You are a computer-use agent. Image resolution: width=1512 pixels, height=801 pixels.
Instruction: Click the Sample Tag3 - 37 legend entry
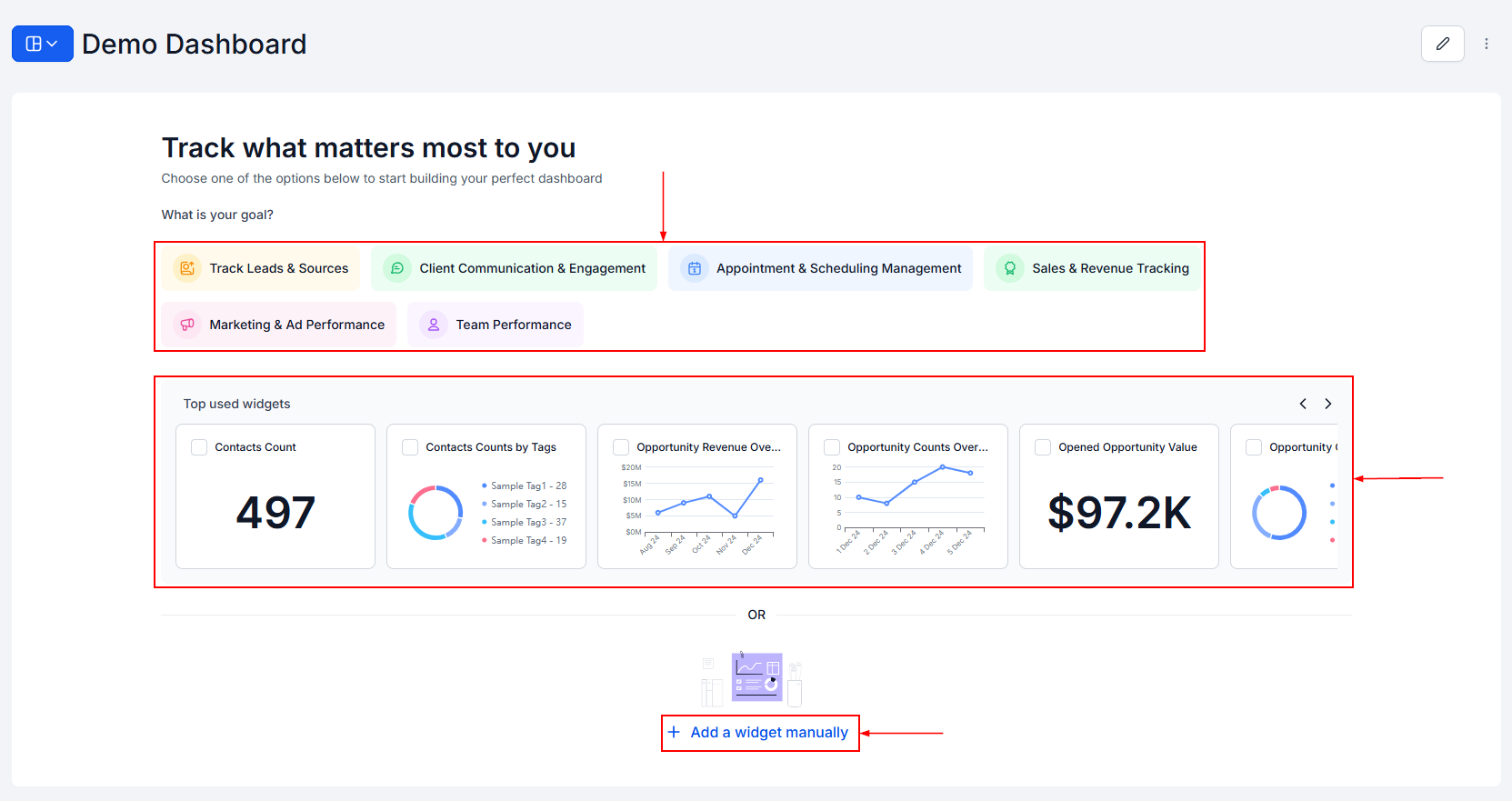click(525, 522)
